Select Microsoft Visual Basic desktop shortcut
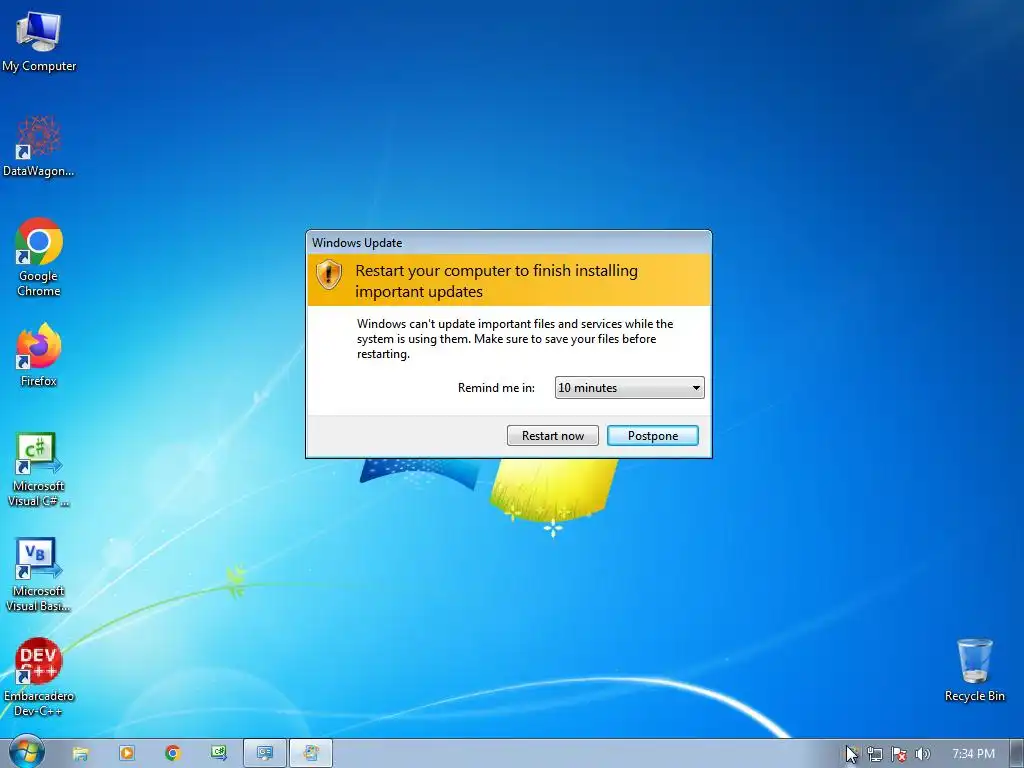 click(x=39, y=575)
